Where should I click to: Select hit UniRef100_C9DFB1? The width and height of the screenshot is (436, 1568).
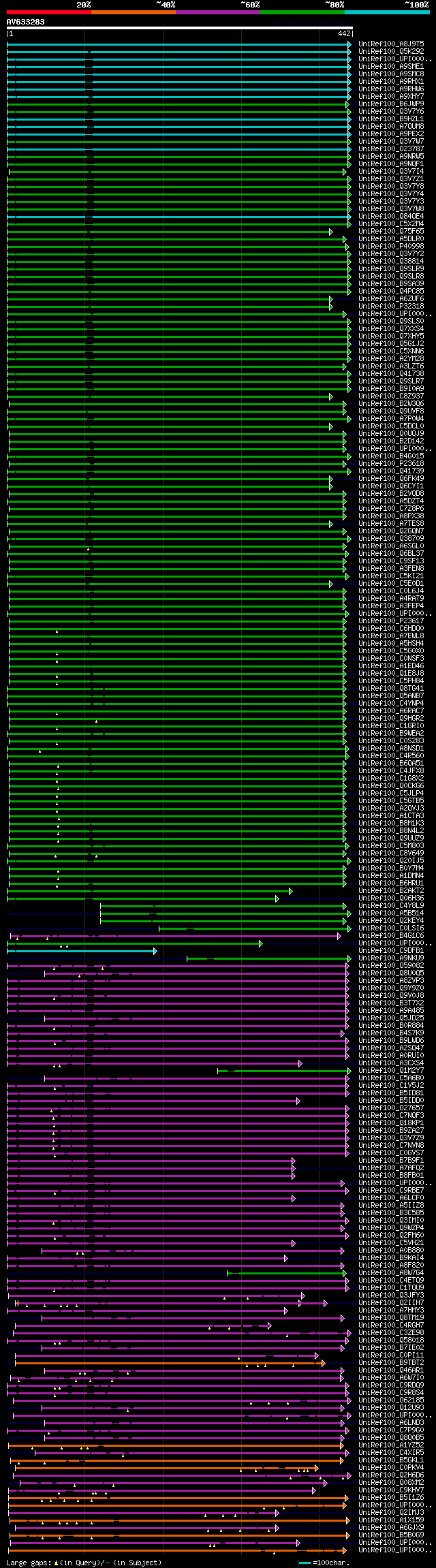(391, 950)
